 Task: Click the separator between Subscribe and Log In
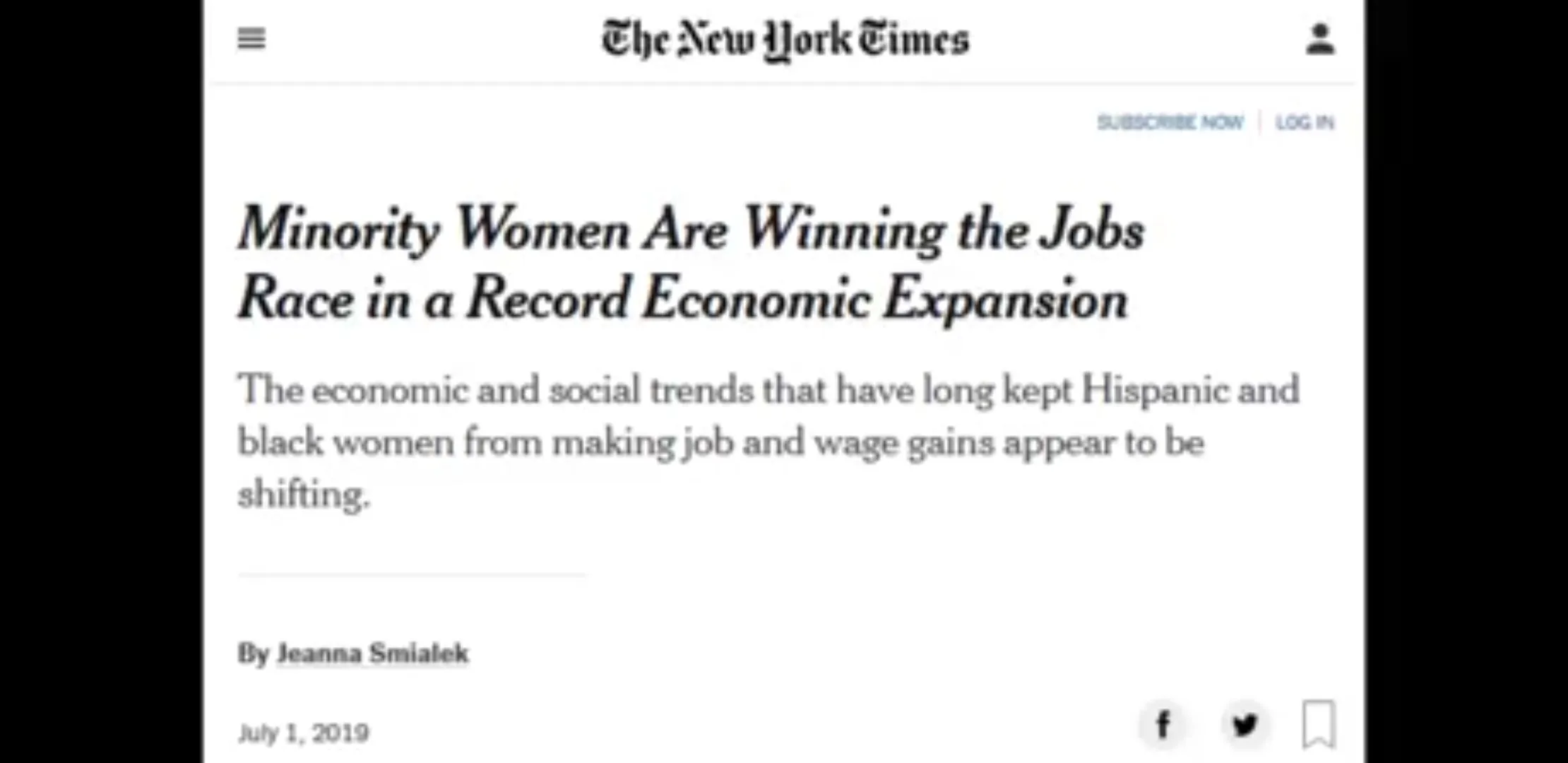1259,122
